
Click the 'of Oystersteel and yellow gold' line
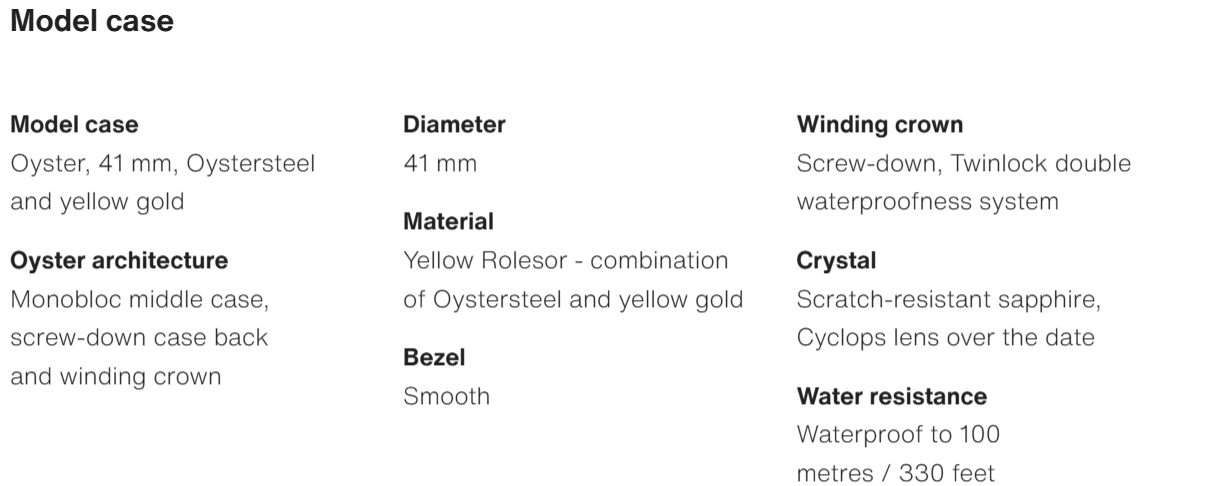(x=573, y=299)
